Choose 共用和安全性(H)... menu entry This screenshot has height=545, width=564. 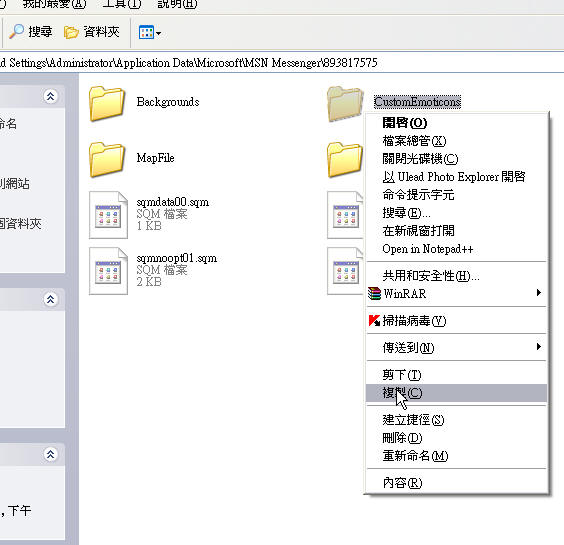[456, 276]
